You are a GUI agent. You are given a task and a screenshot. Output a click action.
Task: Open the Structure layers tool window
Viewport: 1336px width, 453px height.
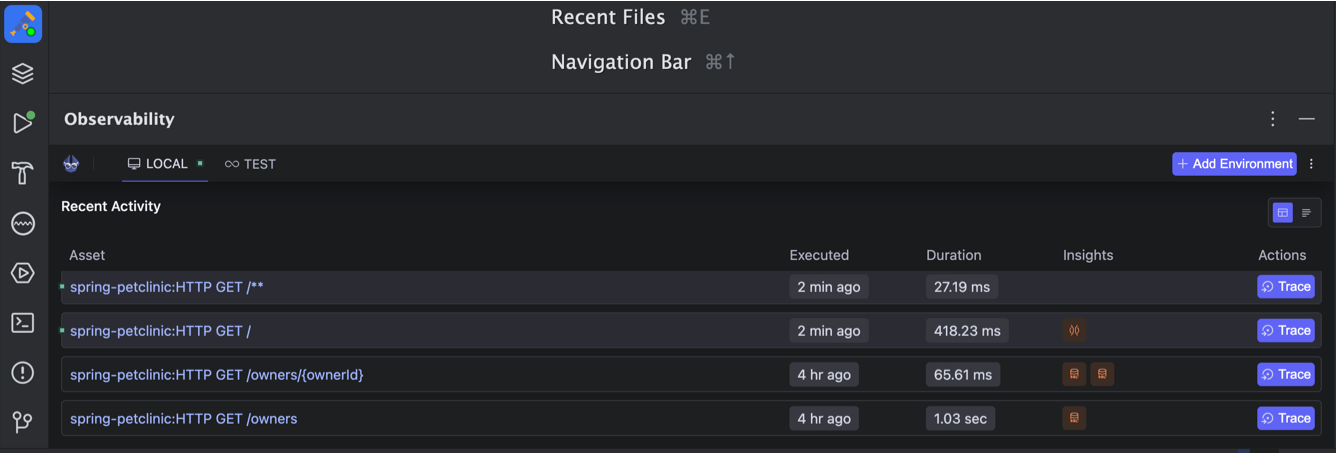(x=23, y=74)
